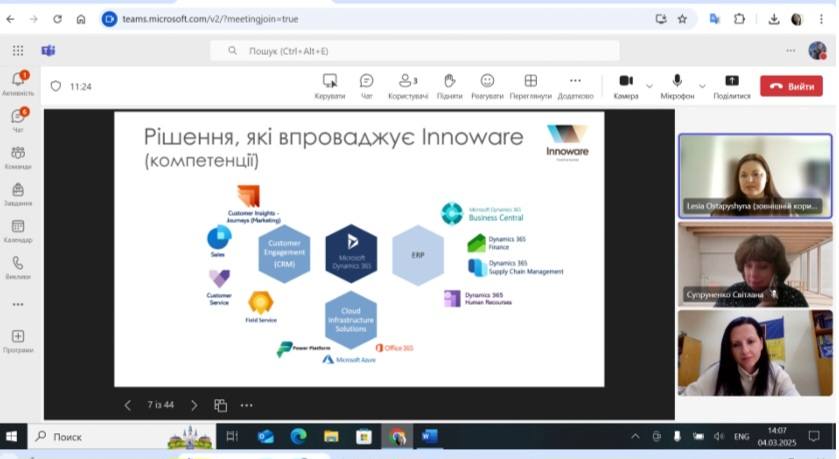This screenshot has width=839, height=459.
Task: Raise hand with the Підняти button
Action: pyautogui.click(x=449, y=86)
